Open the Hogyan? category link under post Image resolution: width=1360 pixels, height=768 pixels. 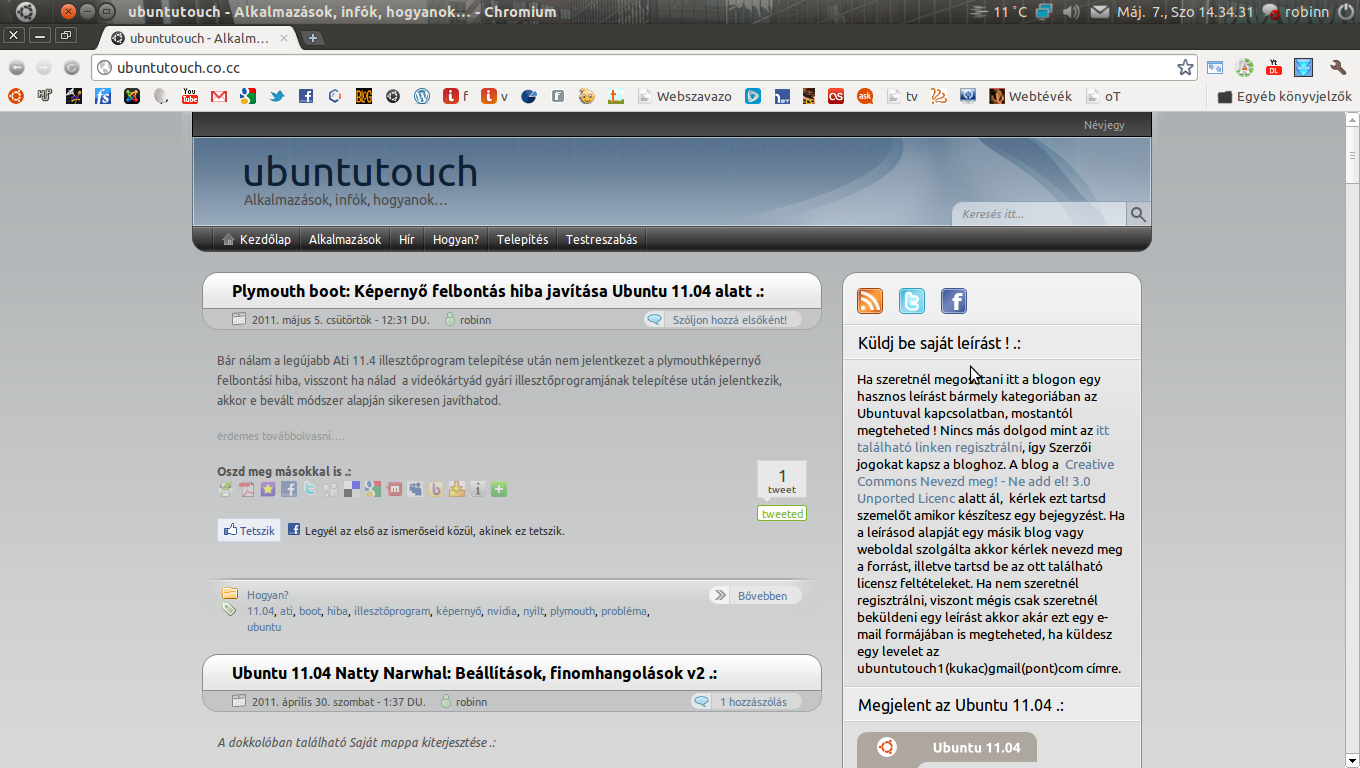coord(267,595)
